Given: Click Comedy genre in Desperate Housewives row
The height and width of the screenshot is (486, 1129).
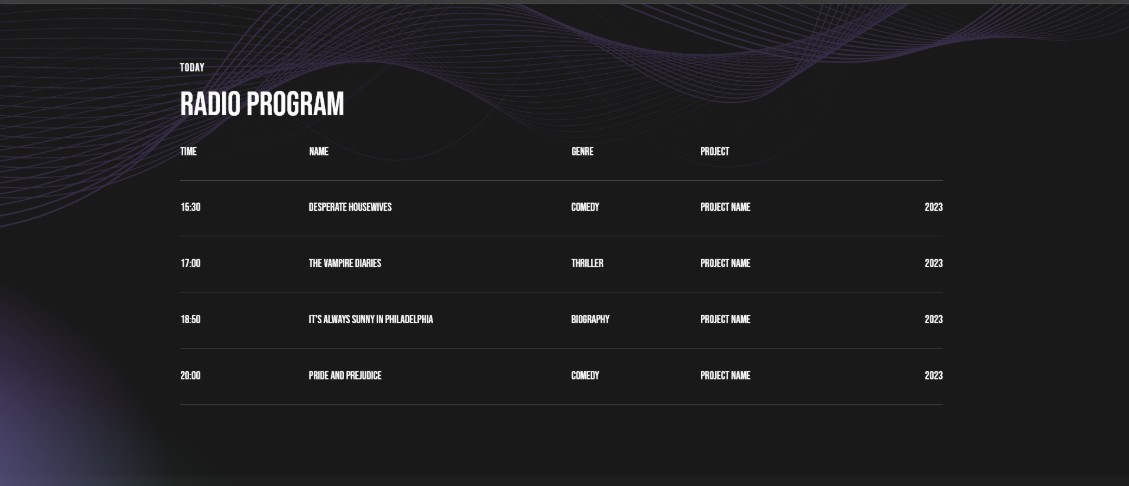Looking at the screenshot, I should [x=585, y=207].
